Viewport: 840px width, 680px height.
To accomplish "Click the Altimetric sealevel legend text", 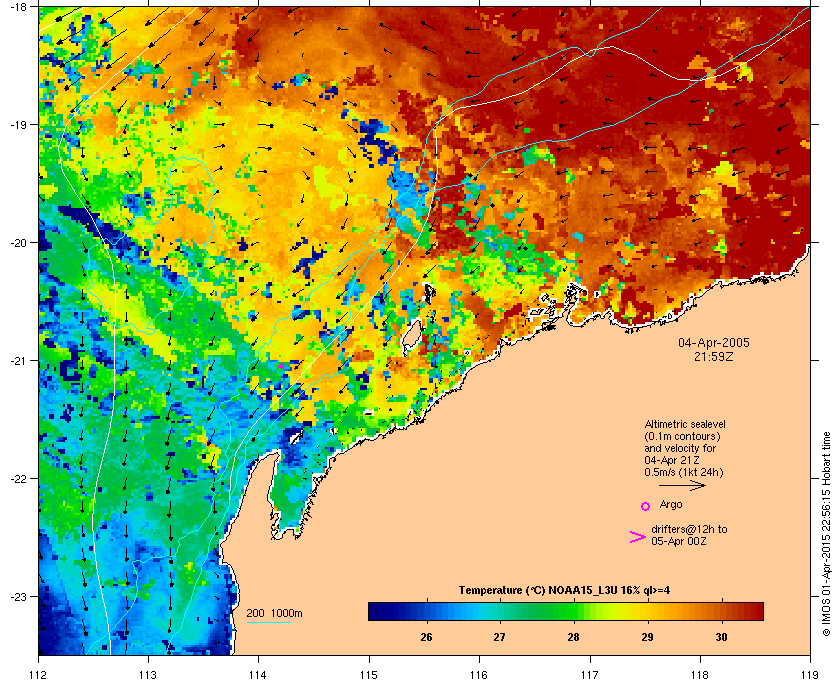I will (x=685, y=424).
